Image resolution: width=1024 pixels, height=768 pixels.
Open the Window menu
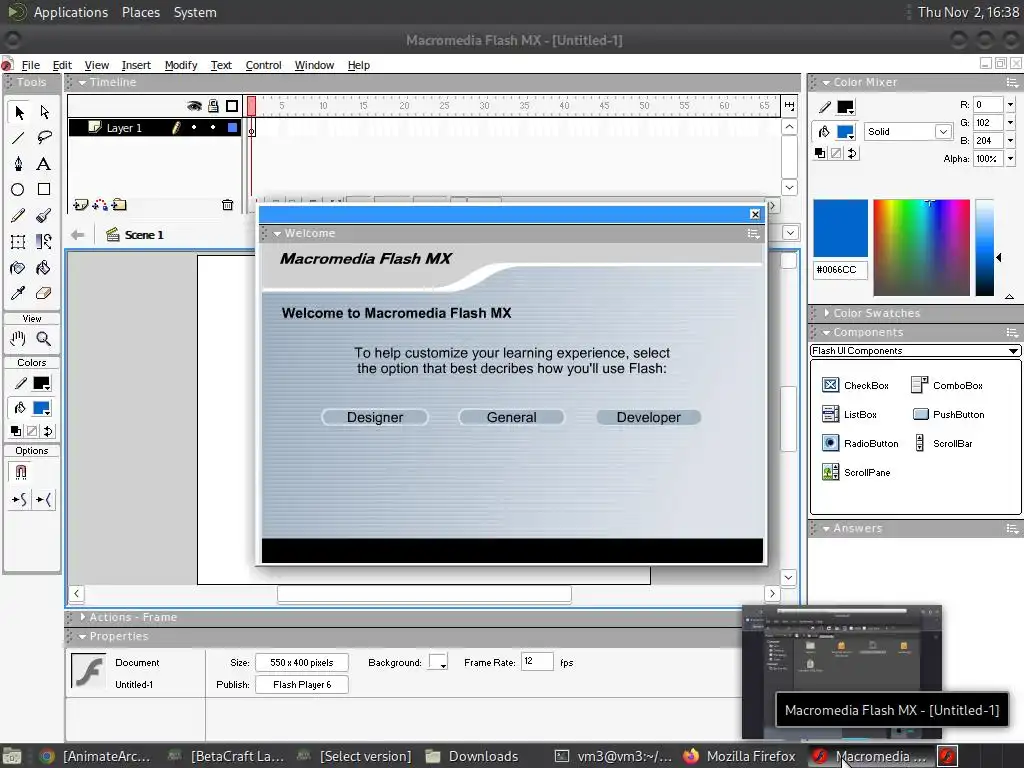[x=314, y=65]
